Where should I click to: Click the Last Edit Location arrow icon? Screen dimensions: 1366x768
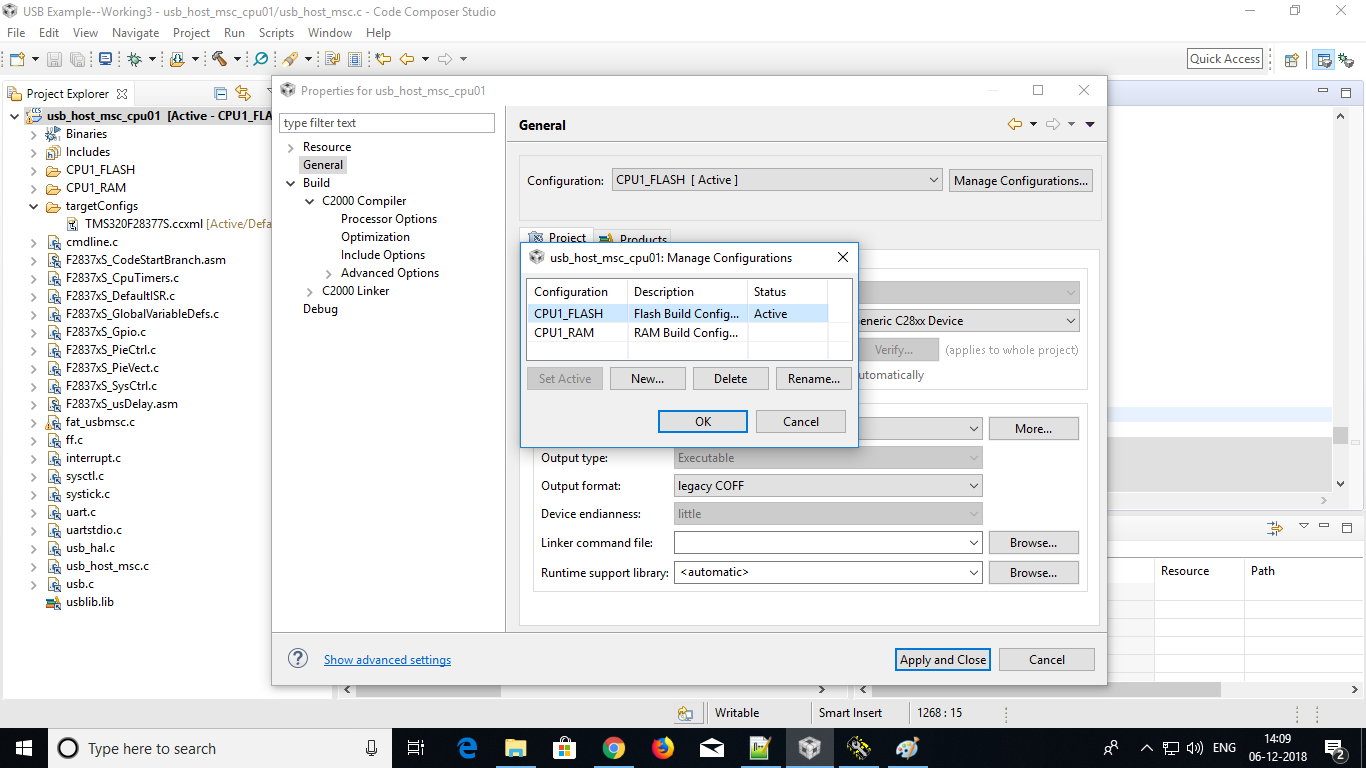tap(383, 59)
